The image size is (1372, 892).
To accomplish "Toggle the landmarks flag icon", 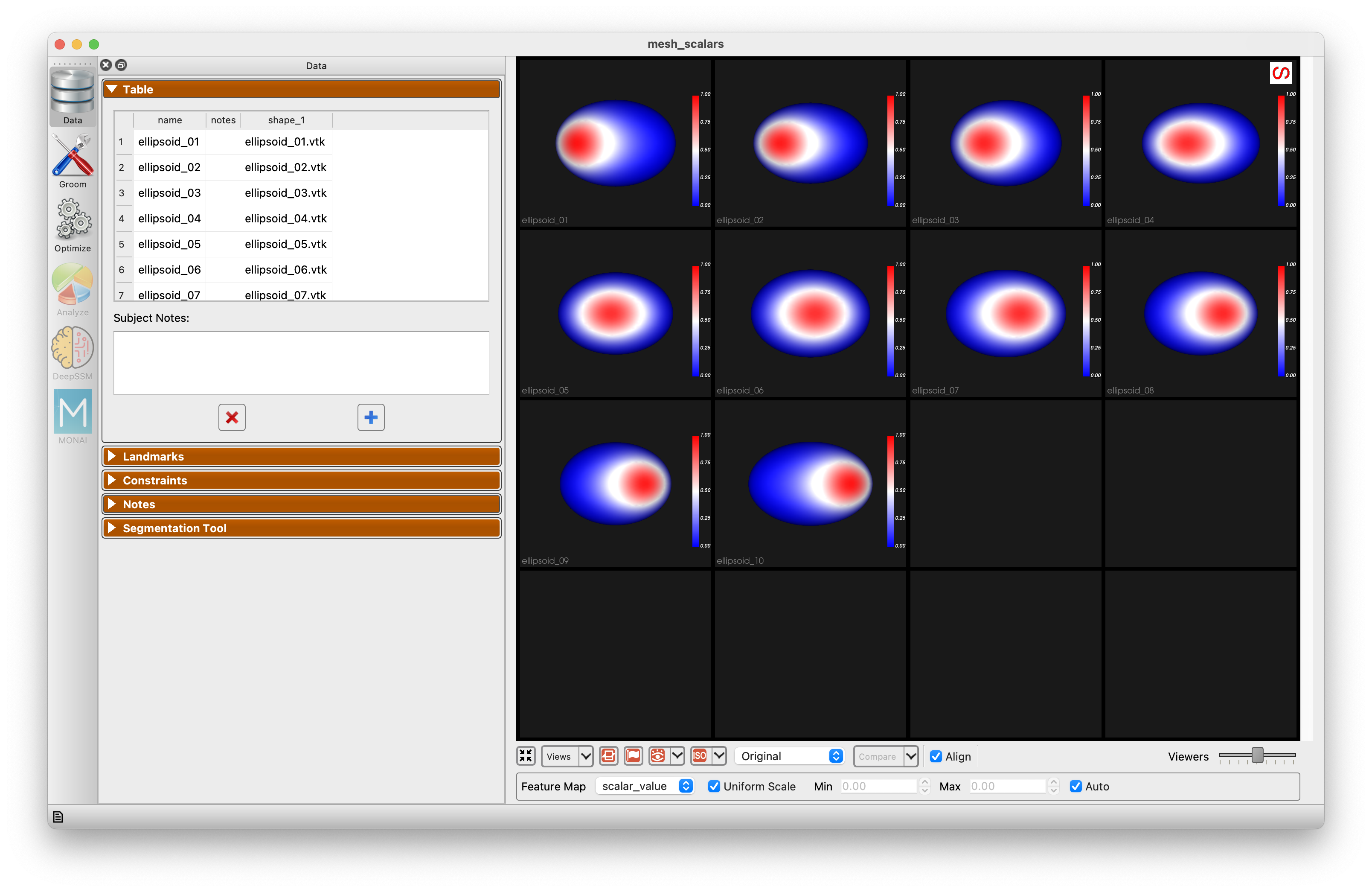I will tap(633, 756).
